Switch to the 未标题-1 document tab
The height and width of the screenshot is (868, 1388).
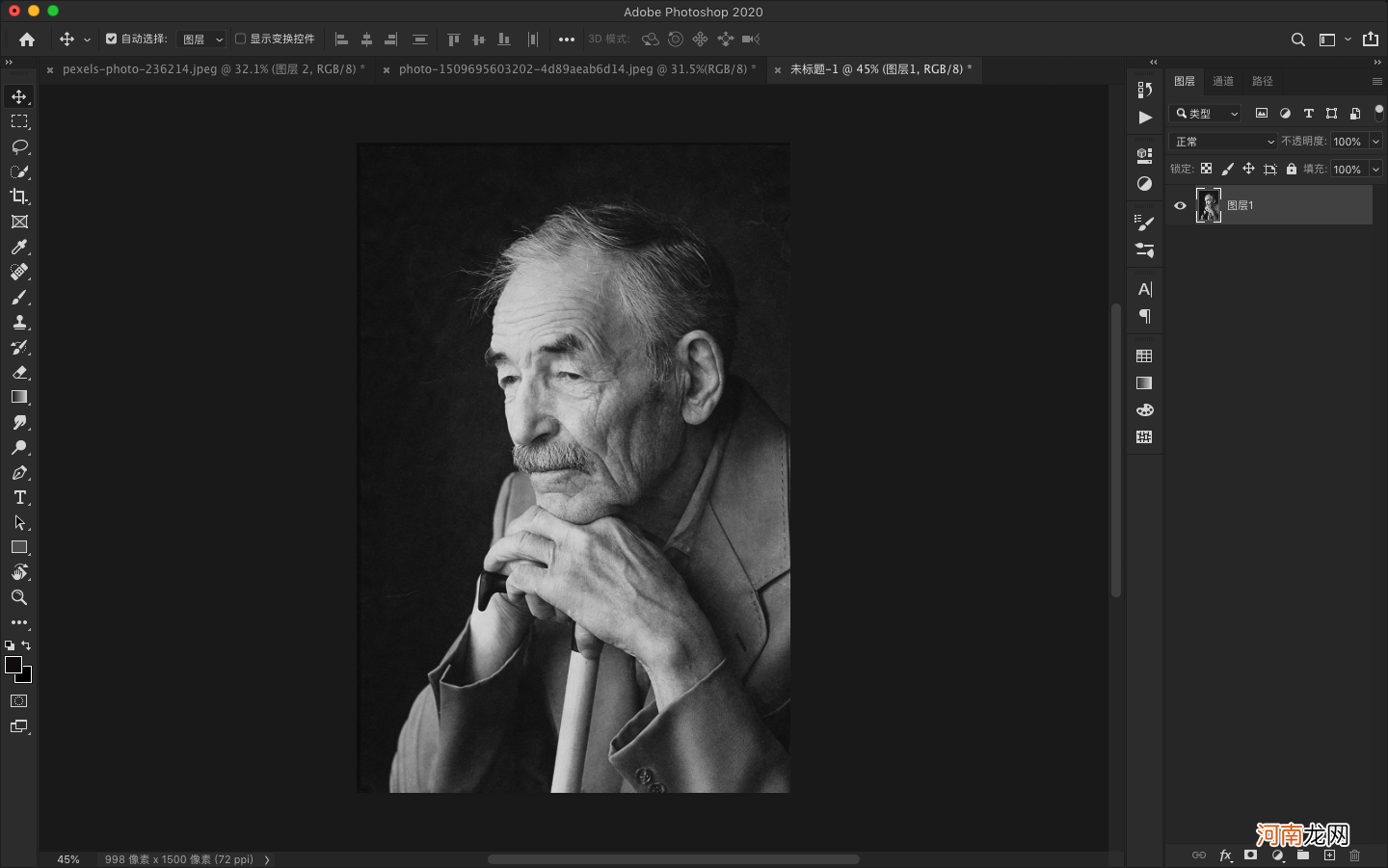tap(876, 69)
